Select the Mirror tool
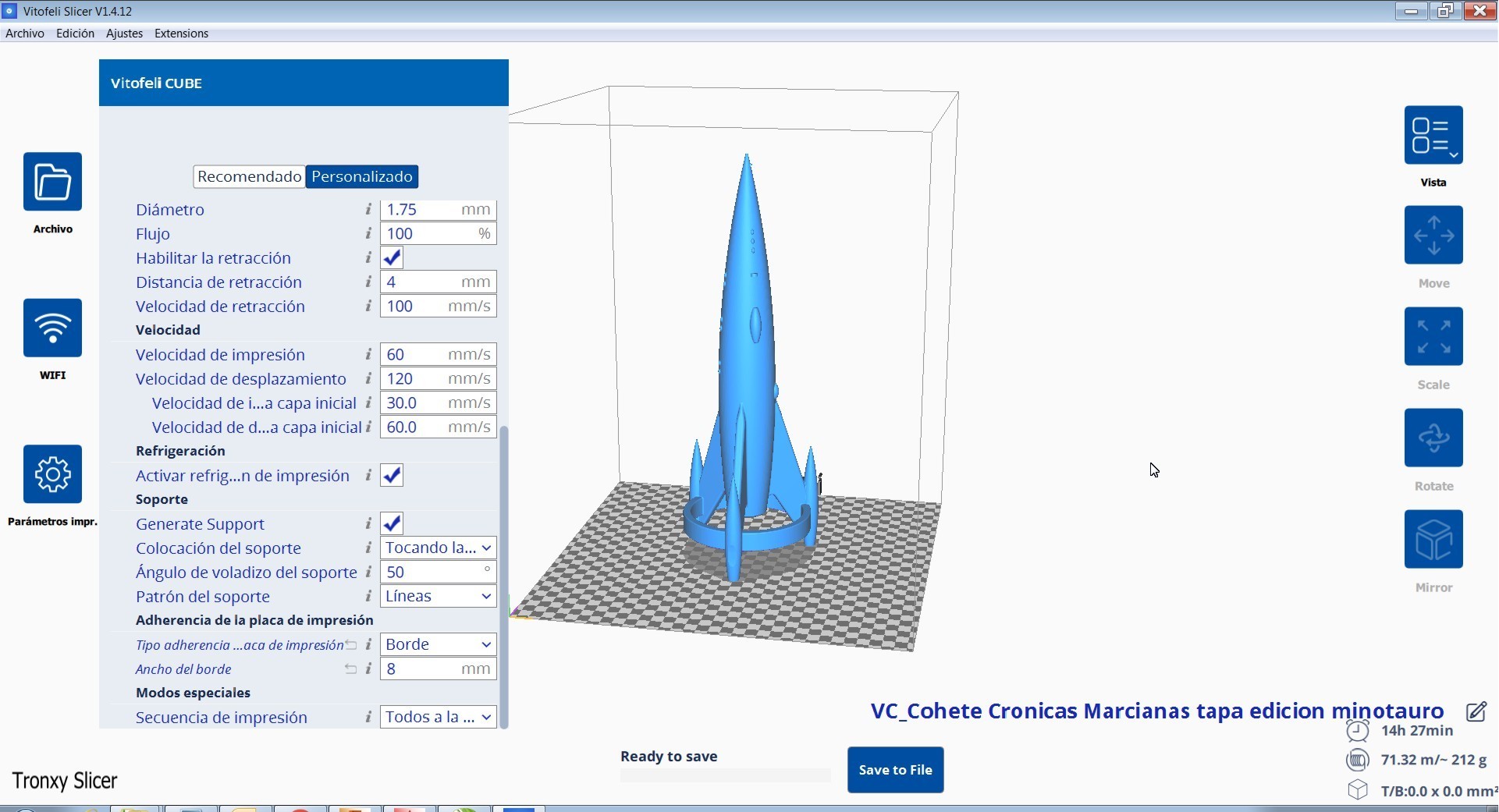Screen dimensions: 1499x812 pos(1433,539)
